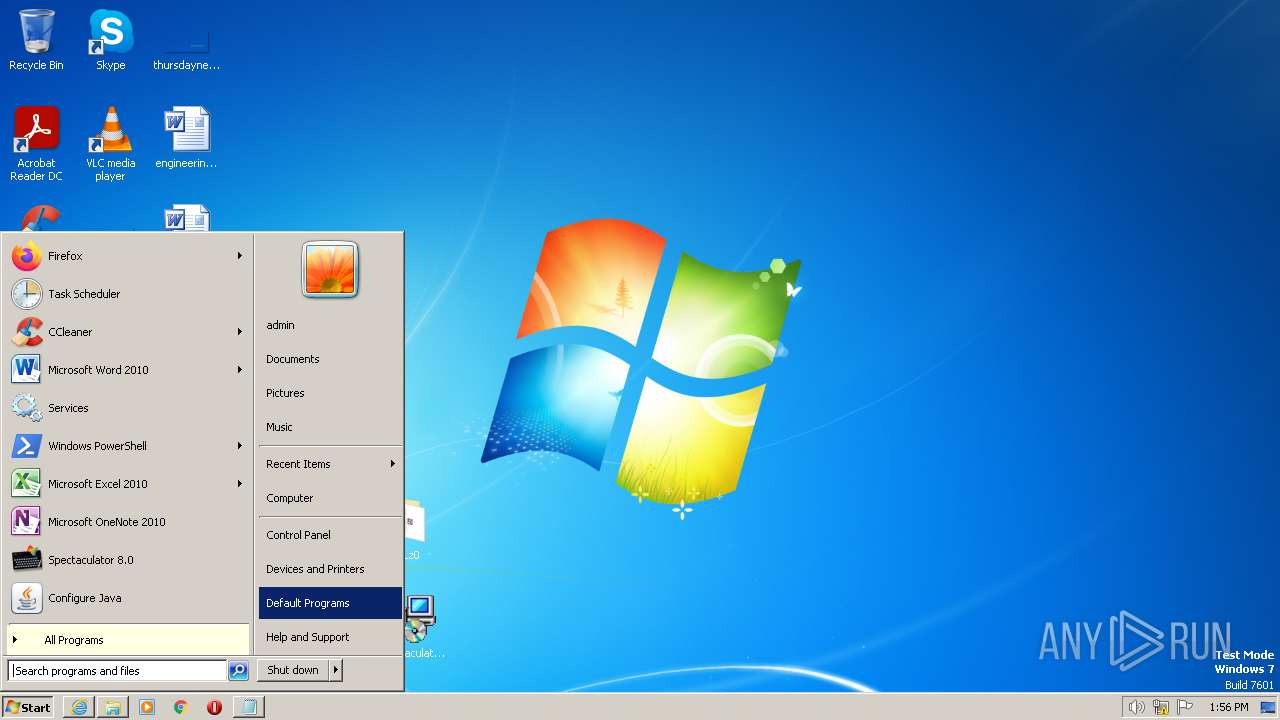
Task: Open Microsoft Excel 2010
Action: pos(127,484)
